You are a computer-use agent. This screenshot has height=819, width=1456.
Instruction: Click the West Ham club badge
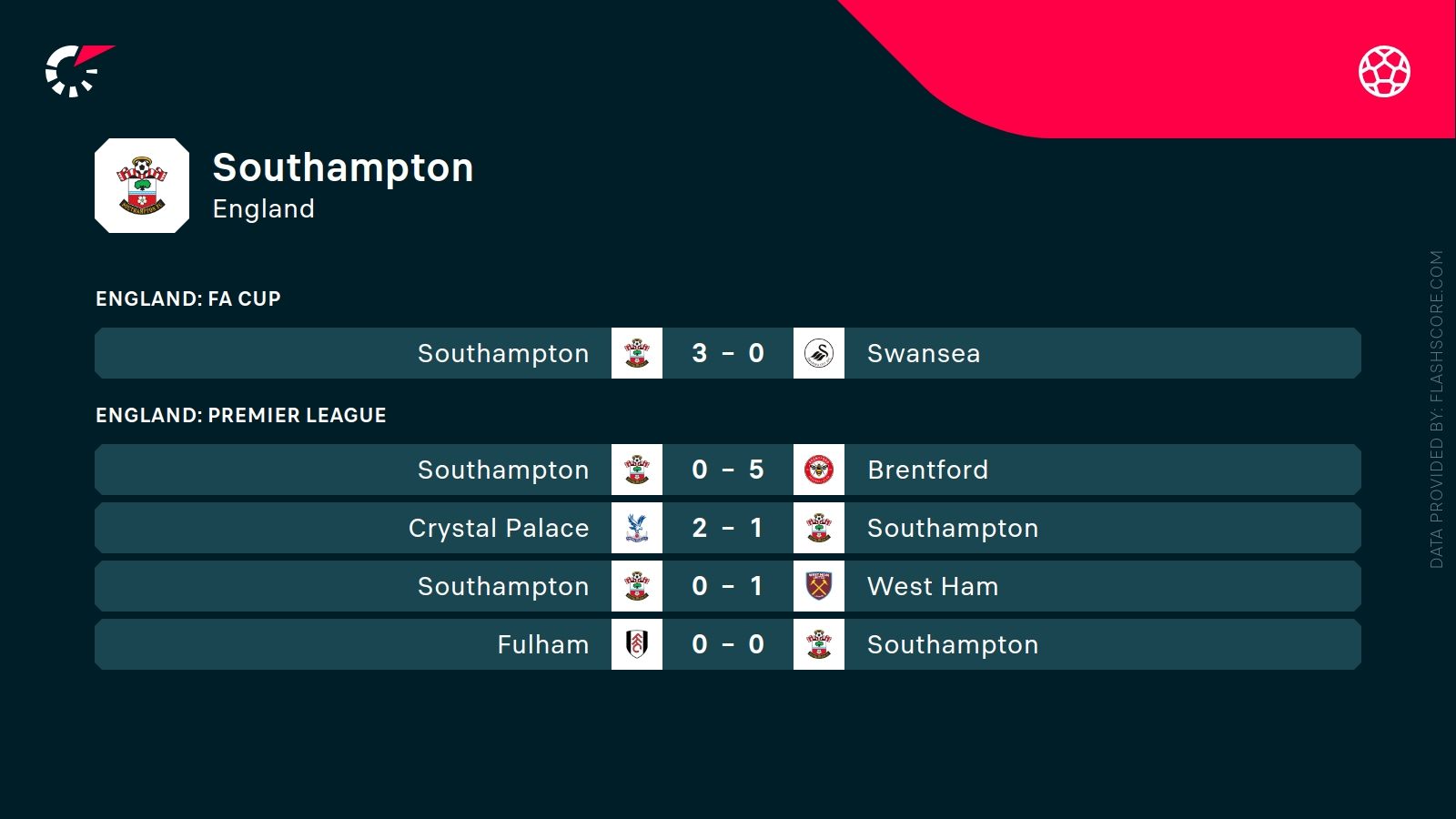click(x=819, y=586)
